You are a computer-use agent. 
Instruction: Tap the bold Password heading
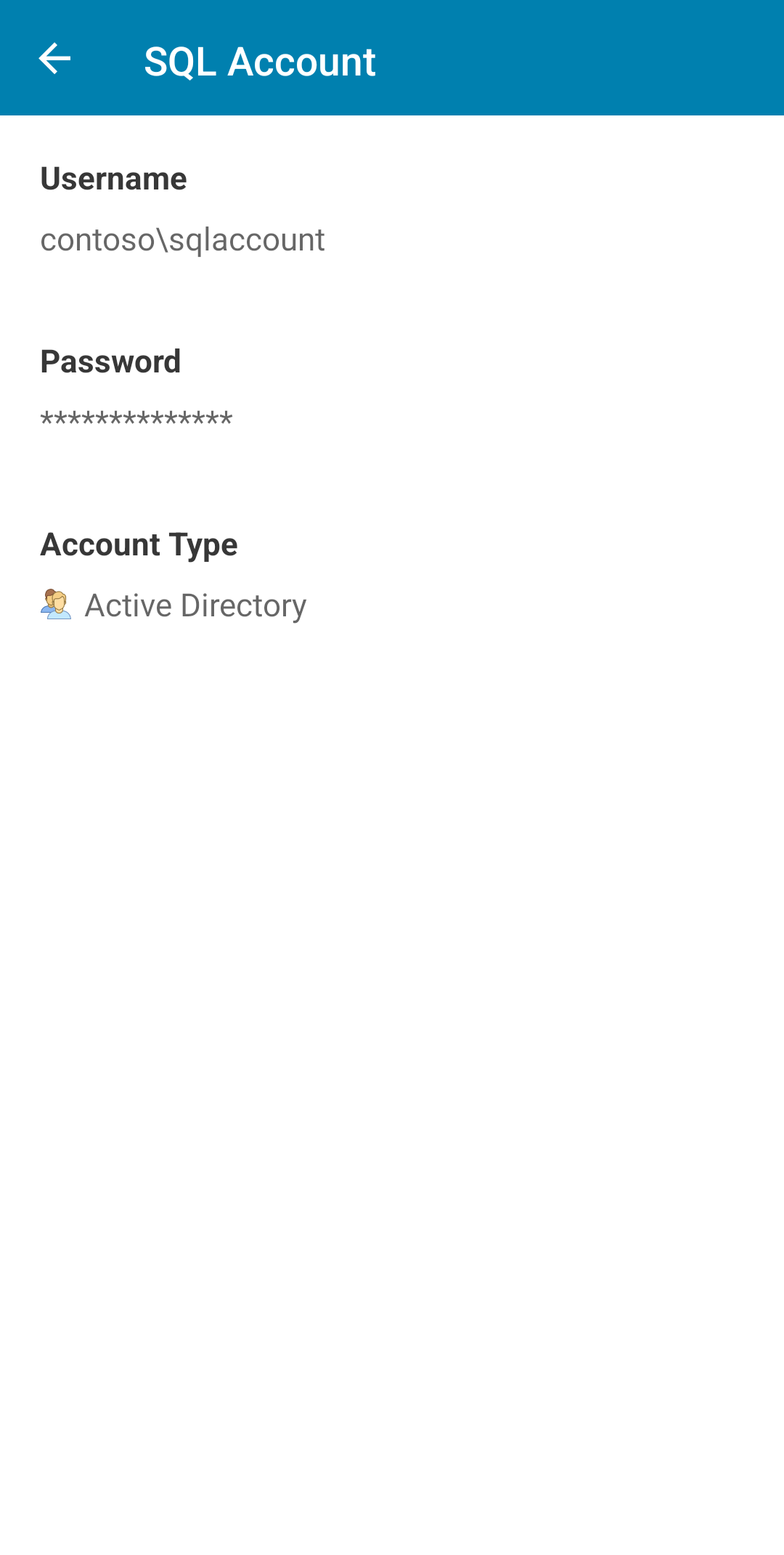pyautogui.click(x=110, y=362)
